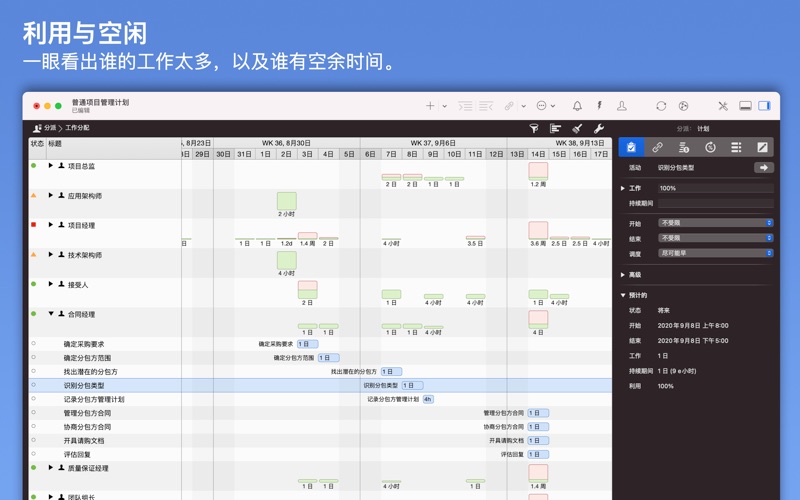Screen dimensions: 800x500
Task: Click the resource person stamp icon
Action: (621, 105)
